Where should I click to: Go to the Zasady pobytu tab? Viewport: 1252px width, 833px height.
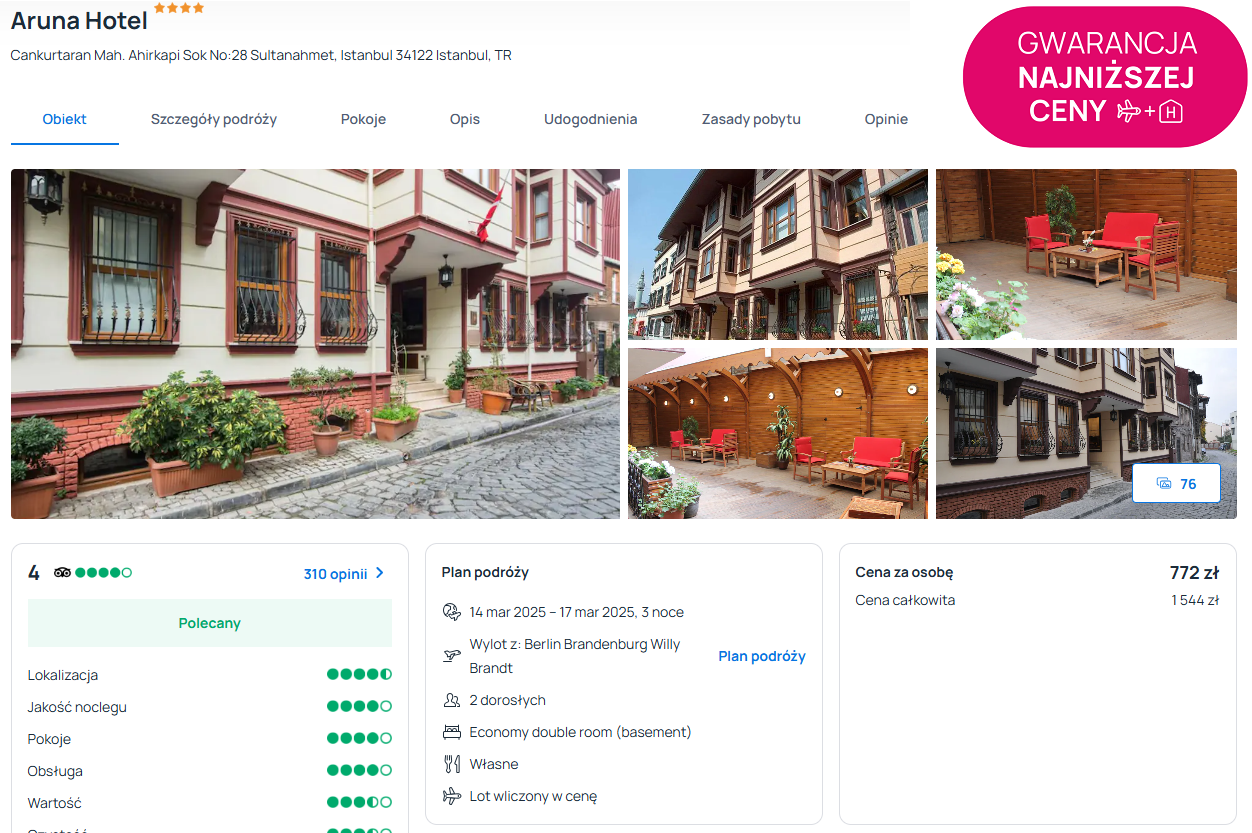tap(751, 119)
